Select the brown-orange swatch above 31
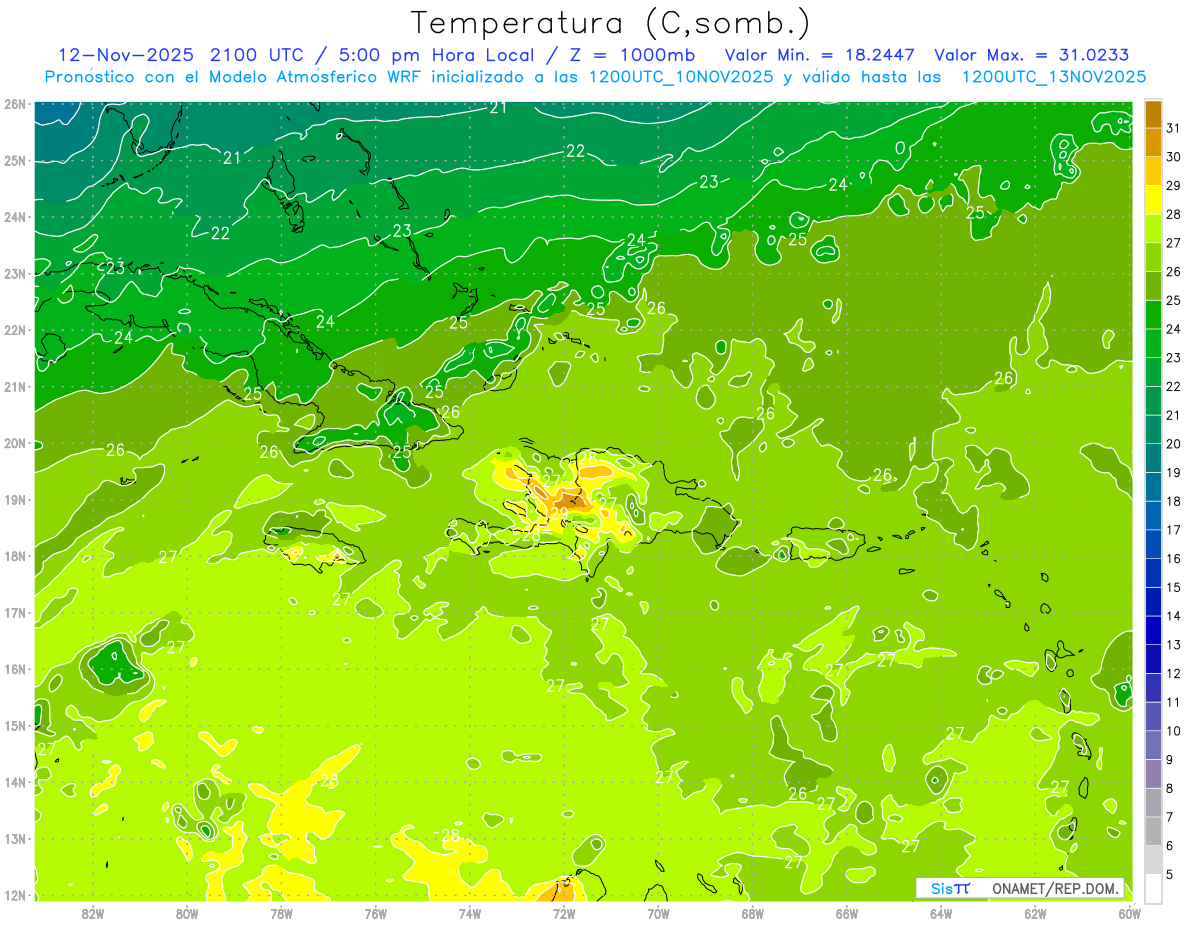The width and height of the screenshot is (1200, 927). [1153, 114]
